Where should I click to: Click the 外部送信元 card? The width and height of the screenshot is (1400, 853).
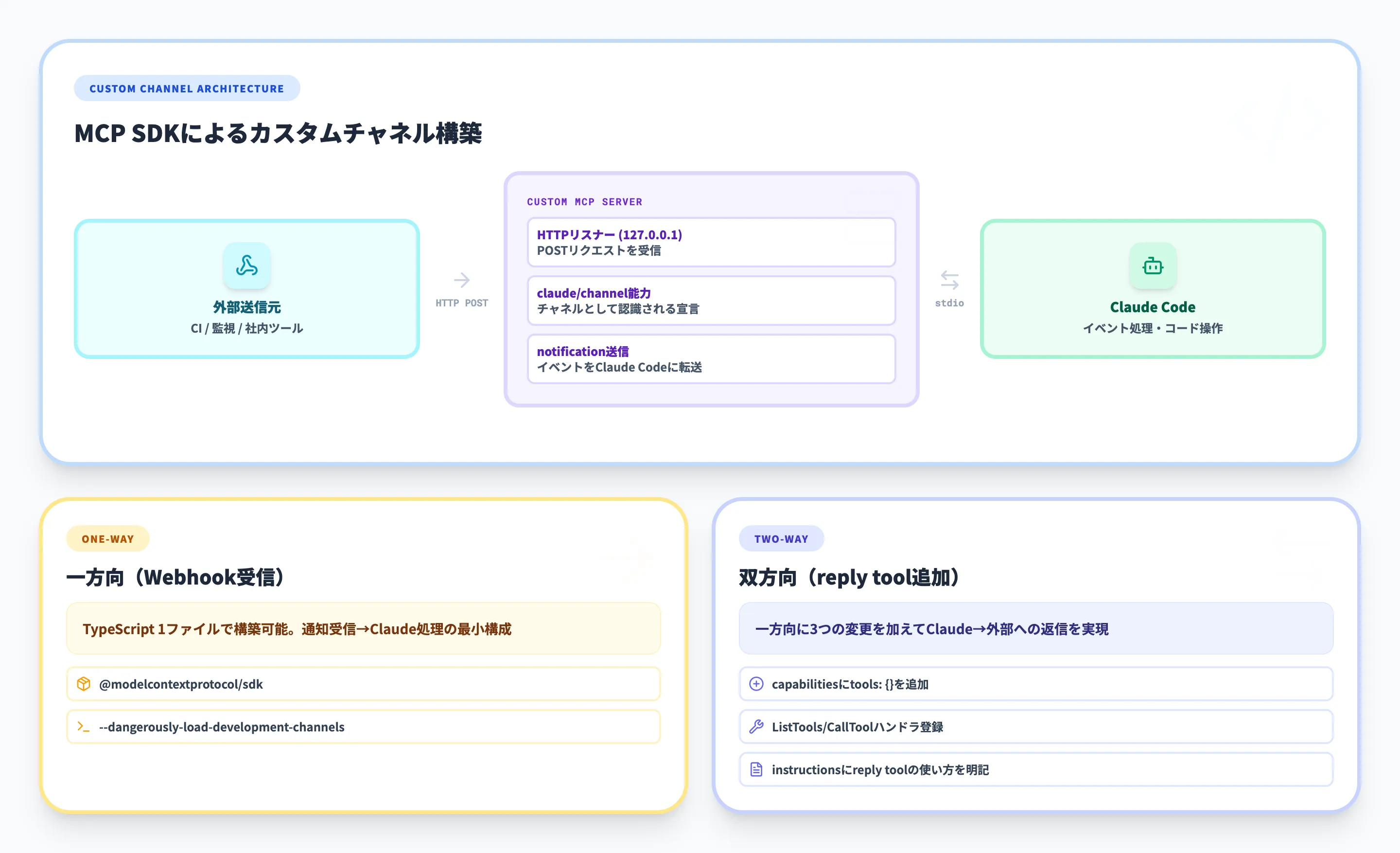click(x=246, y=289)
